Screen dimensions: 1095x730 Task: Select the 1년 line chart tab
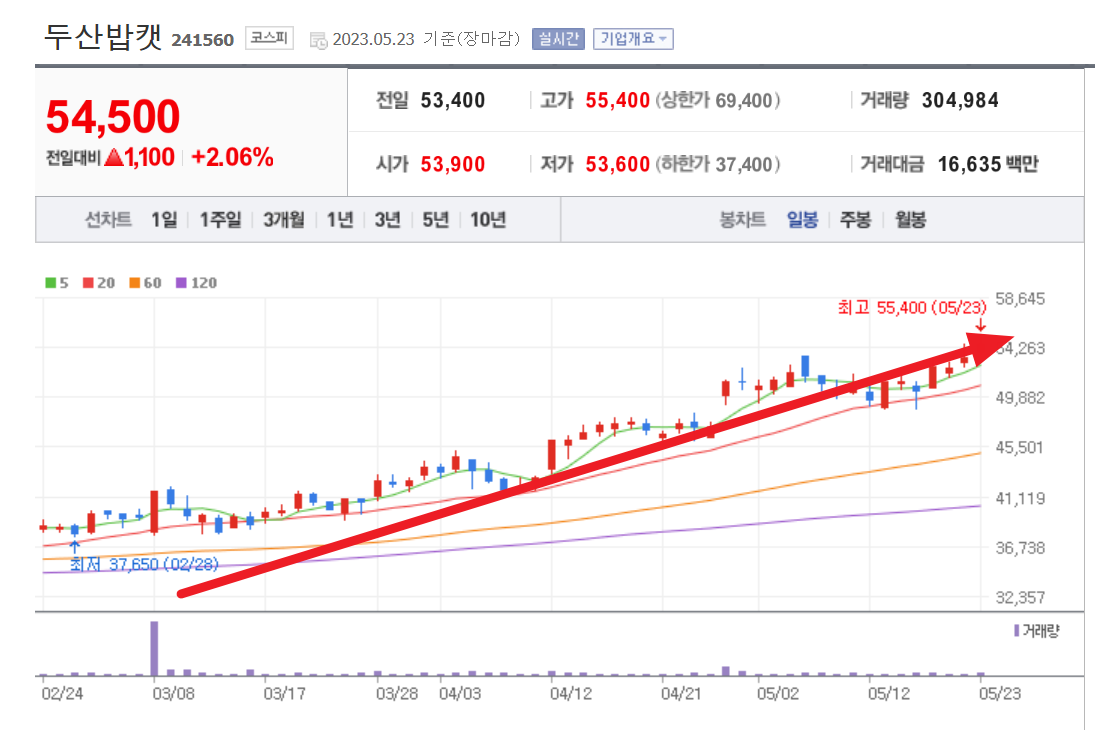pos(340,220)
